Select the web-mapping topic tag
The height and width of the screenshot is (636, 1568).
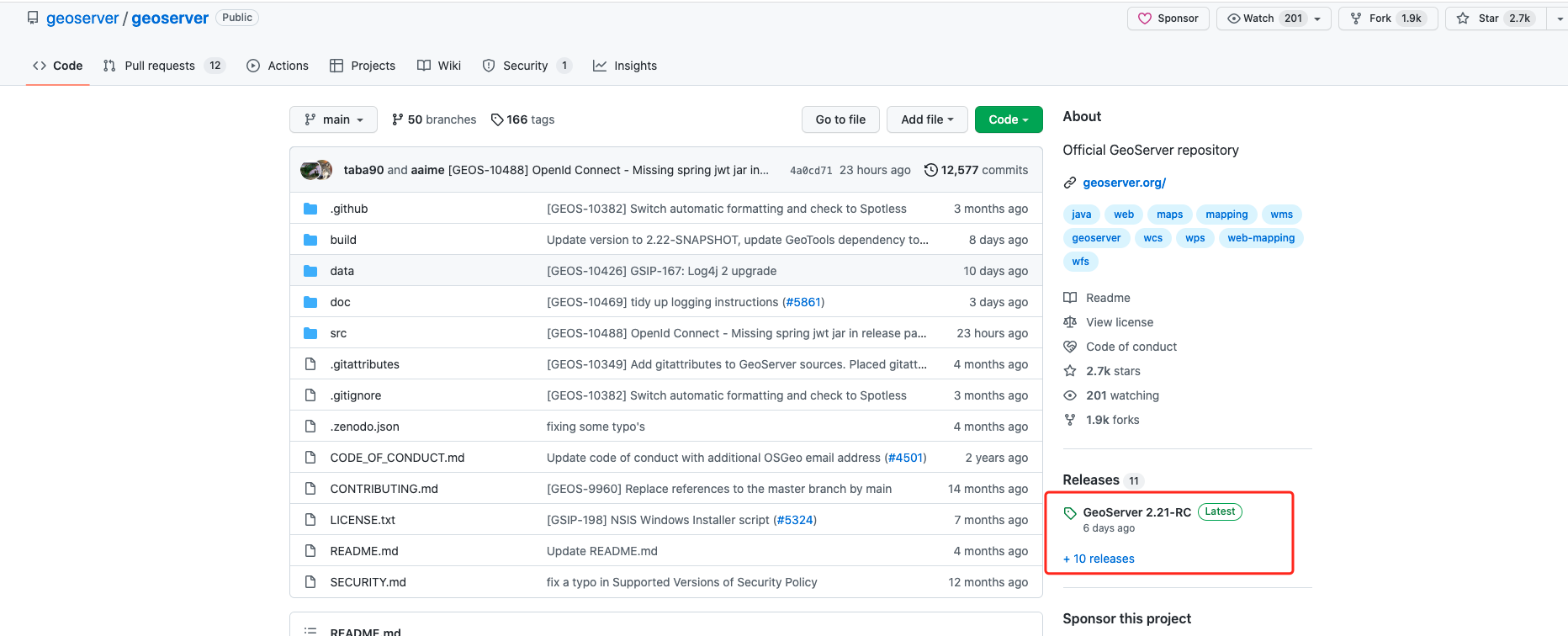point(1260,238)
